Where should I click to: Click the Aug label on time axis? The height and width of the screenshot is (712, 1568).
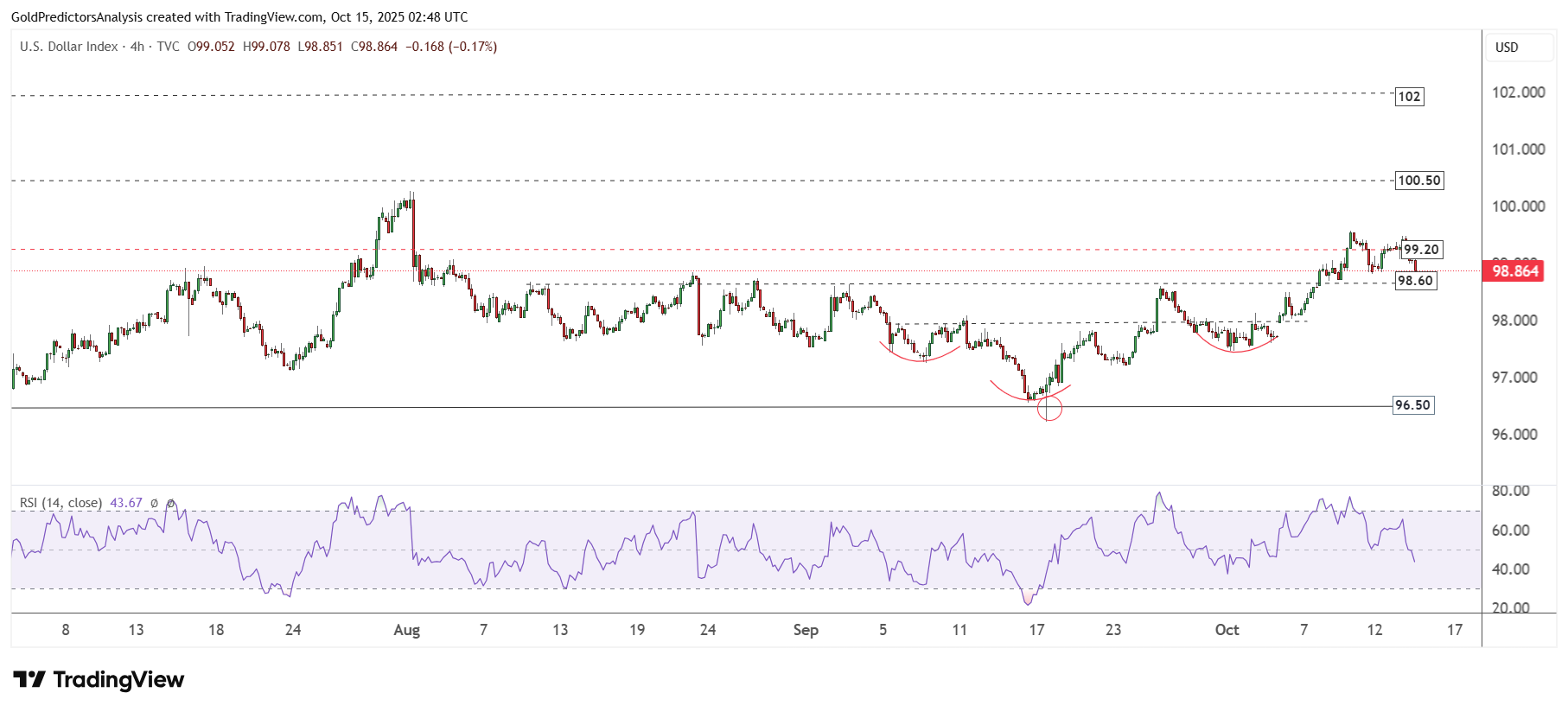406,630
